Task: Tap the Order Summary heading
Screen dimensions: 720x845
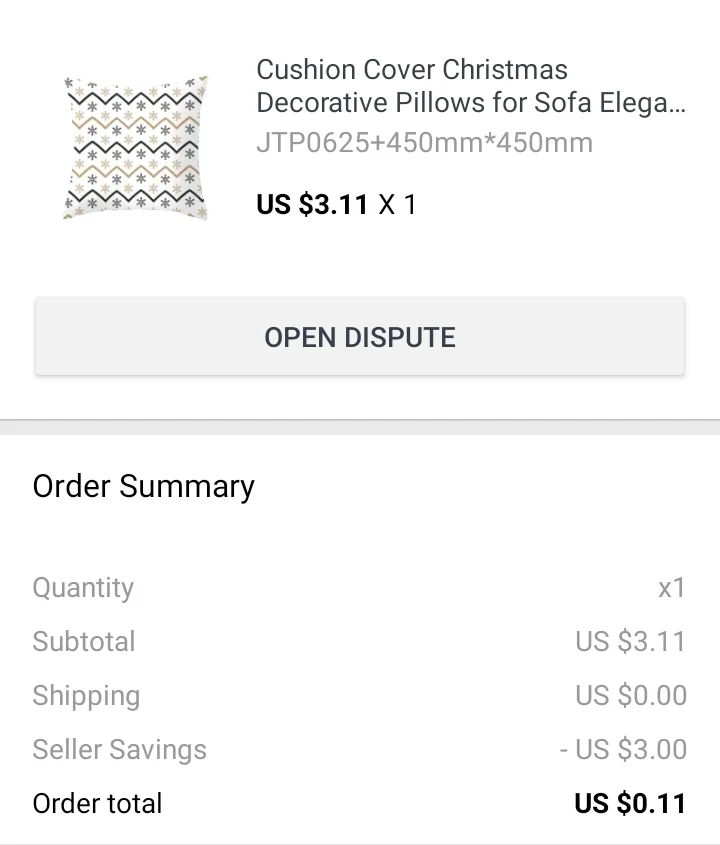Action: click(x=143, y=487)
